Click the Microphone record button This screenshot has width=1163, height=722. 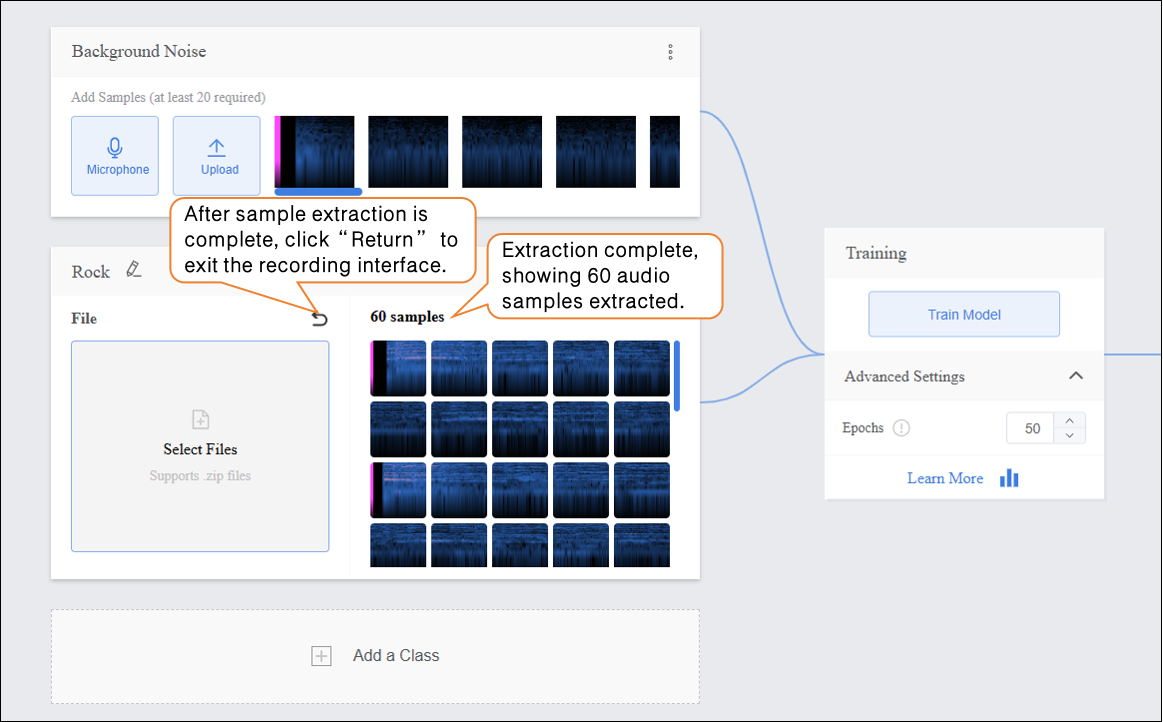[115, 156]
